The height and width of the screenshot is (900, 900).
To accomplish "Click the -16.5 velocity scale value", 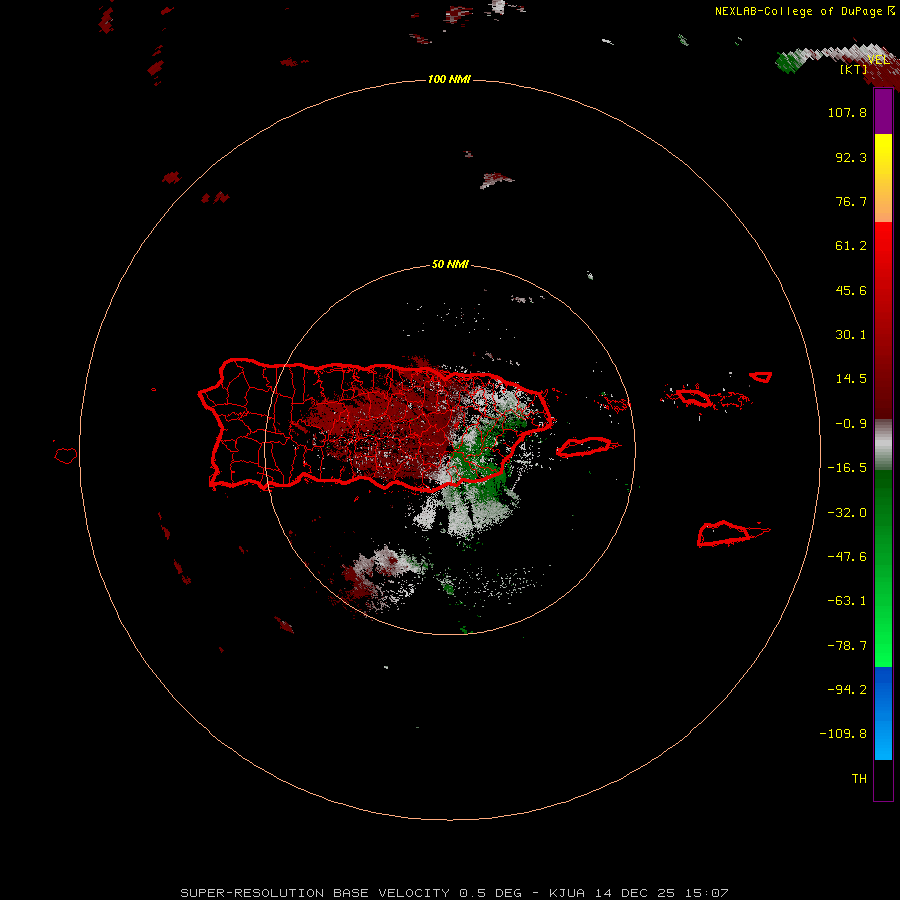I will 847,468.
